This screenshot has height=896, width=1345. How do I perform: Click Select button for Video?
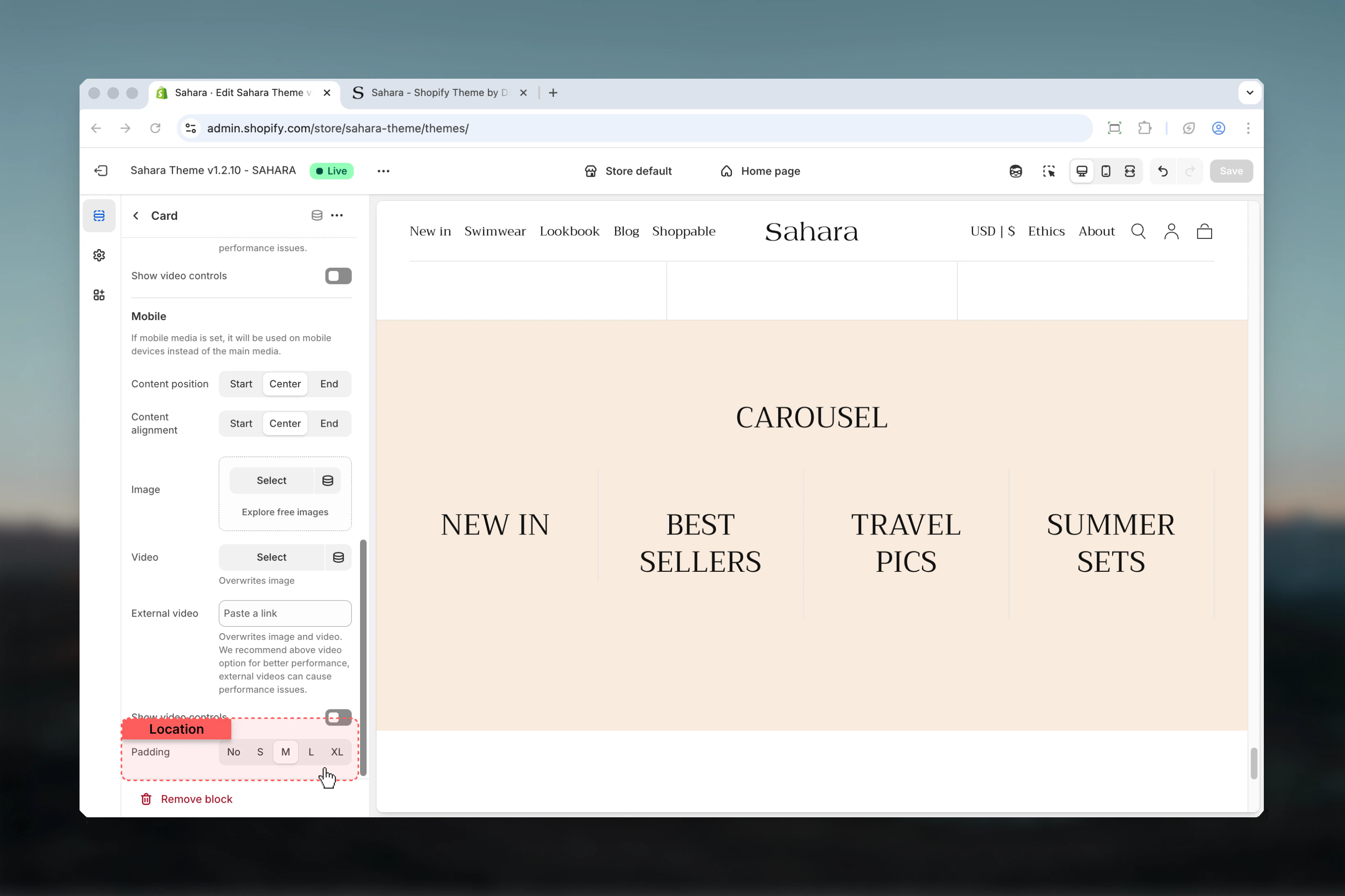pyautogui.click(x=271, y=557)
